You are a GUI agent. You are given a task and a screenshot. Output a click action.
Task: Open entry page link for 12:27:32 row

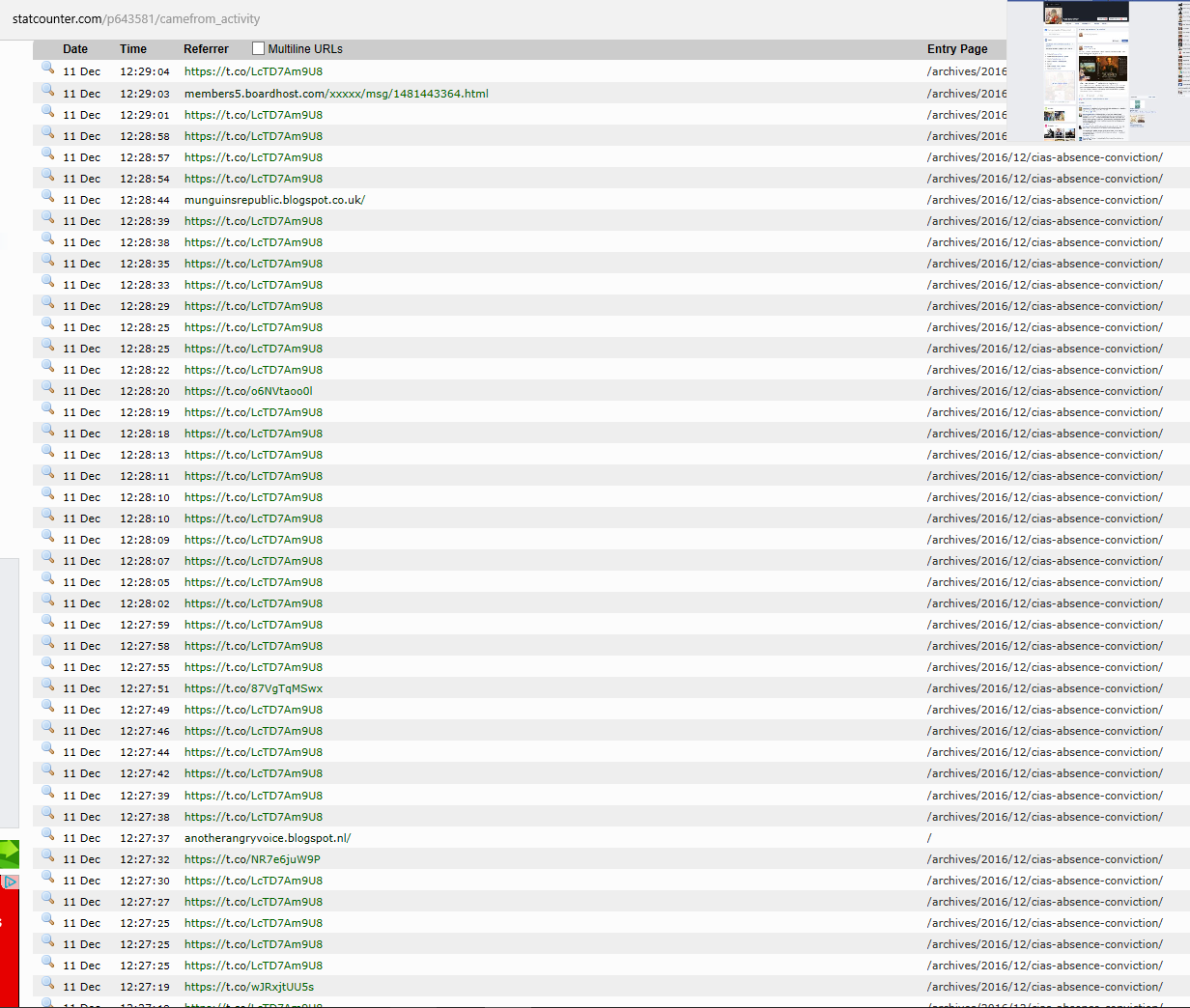click(1044, 859)
